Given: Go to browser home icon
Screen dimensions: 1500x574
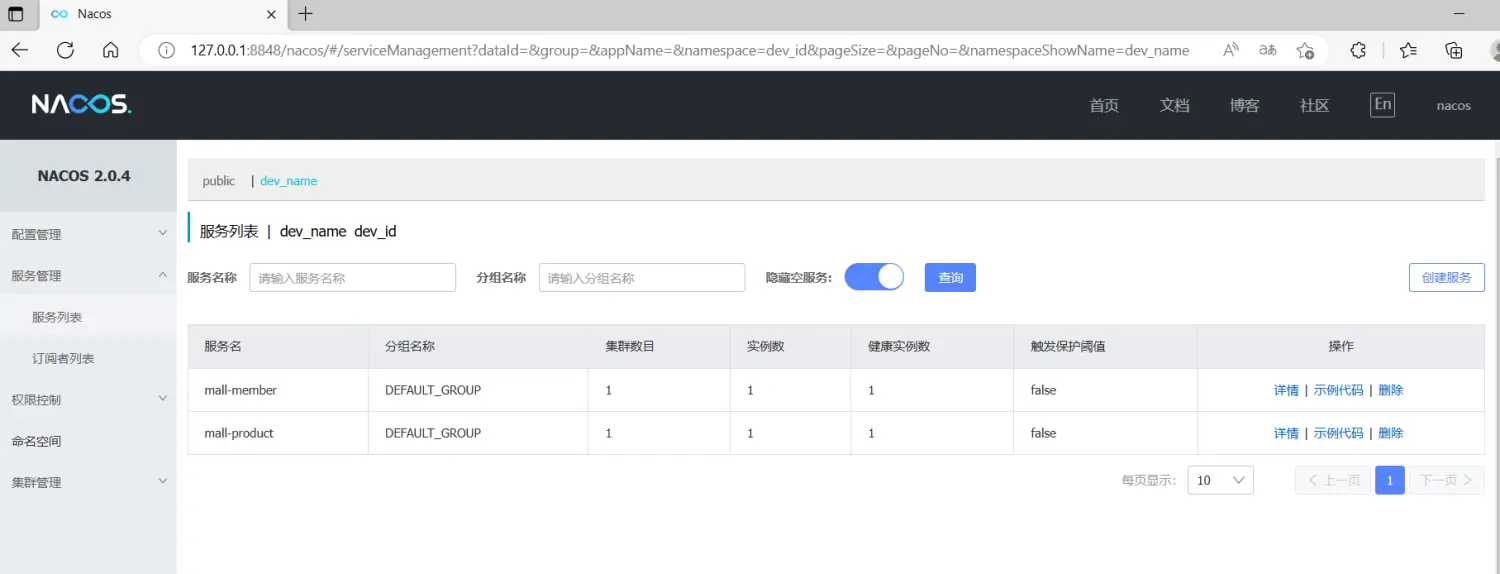Looking at the screenshot, I should (111, 50).
